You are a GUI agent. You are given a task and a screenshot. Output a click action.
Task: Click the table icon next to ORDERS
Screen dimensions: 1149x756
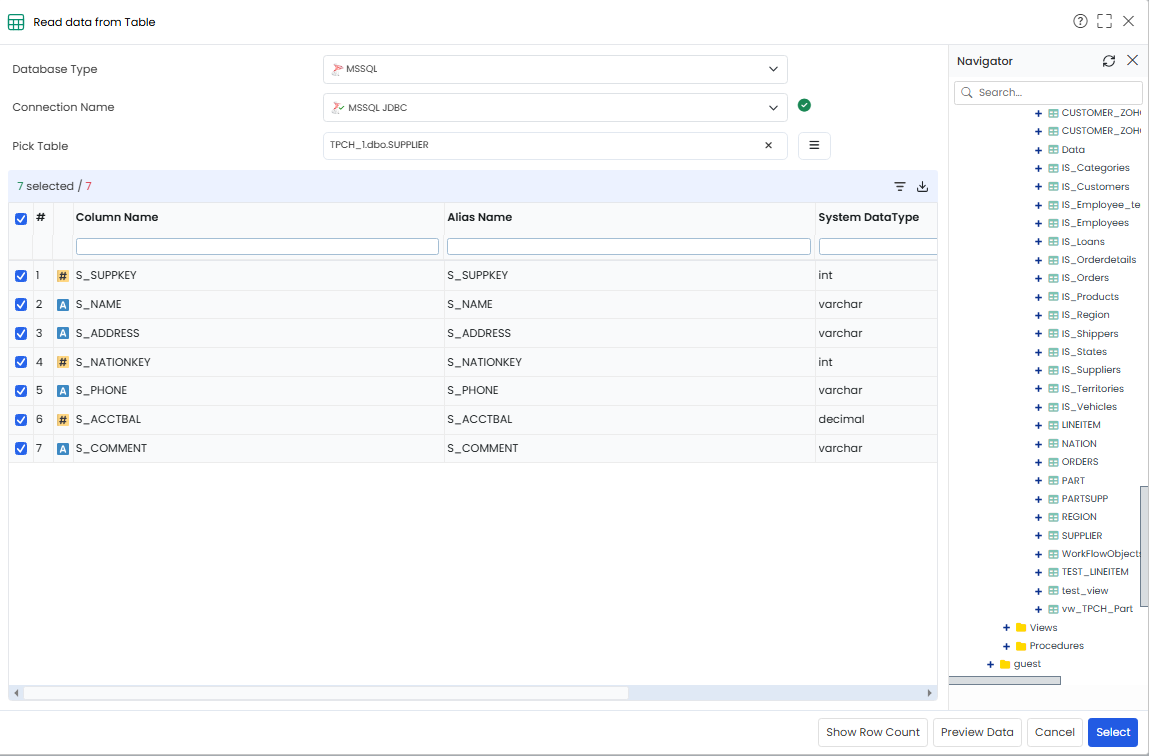tap(1053, 462)
